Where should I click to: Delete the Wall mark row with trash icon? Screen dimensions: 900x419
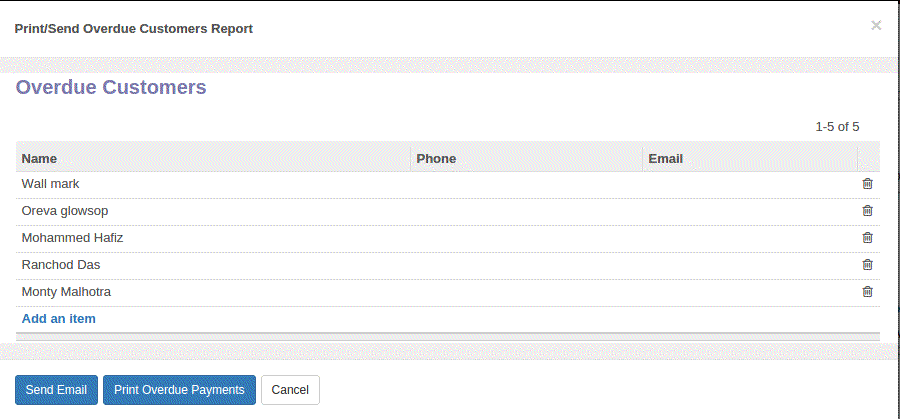[867, 184]
